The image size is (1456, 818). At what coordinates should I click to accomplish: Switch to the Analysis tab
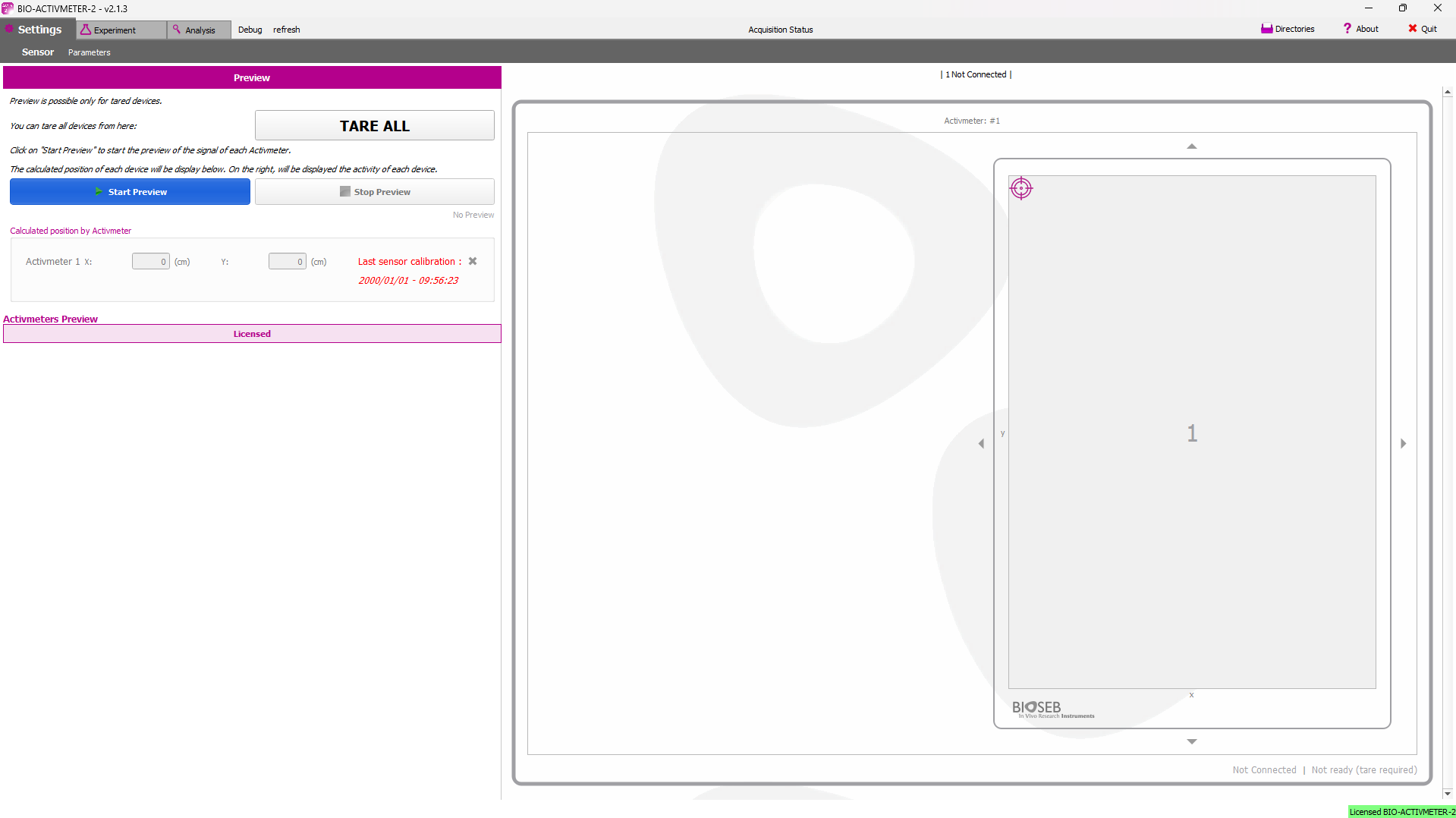click(199, 30)
